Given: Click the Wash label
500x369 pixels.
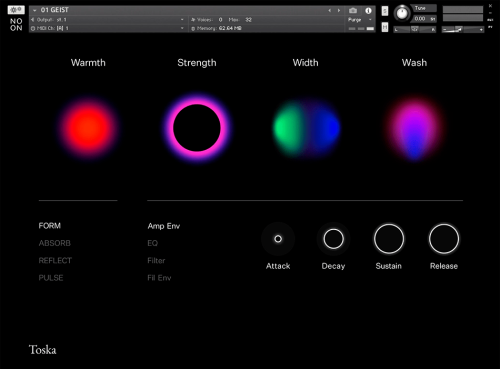Looking at the screenshot, I should click(x=414, y=63).
